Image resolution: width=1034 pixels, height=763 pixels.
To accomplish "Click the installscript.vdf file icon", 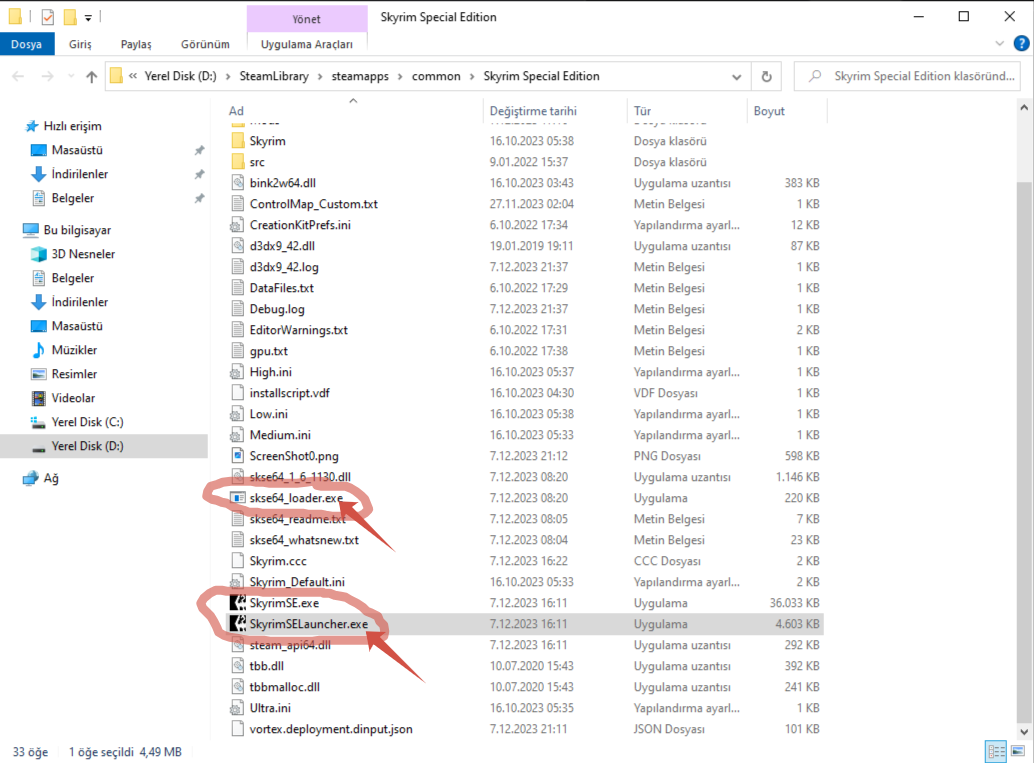I will click(237, 393).
